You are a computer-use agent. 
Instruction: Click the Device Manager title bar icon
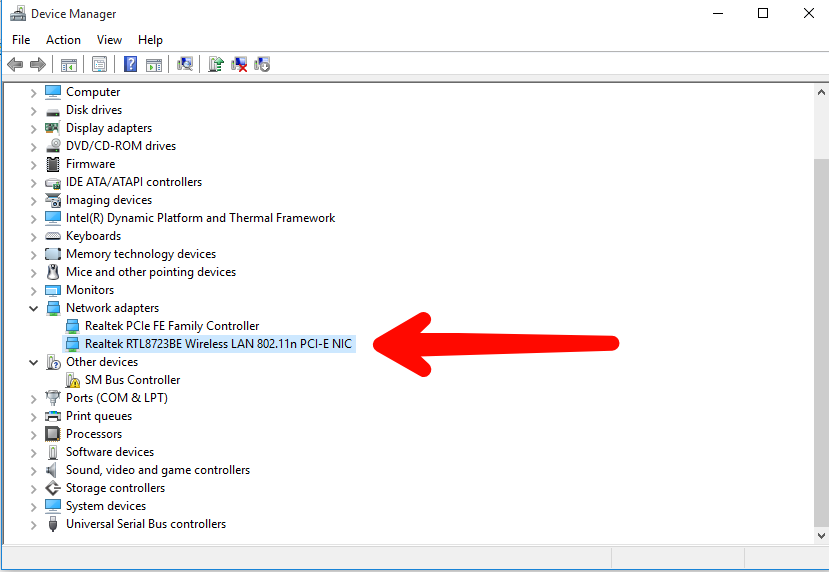(18, 14)
